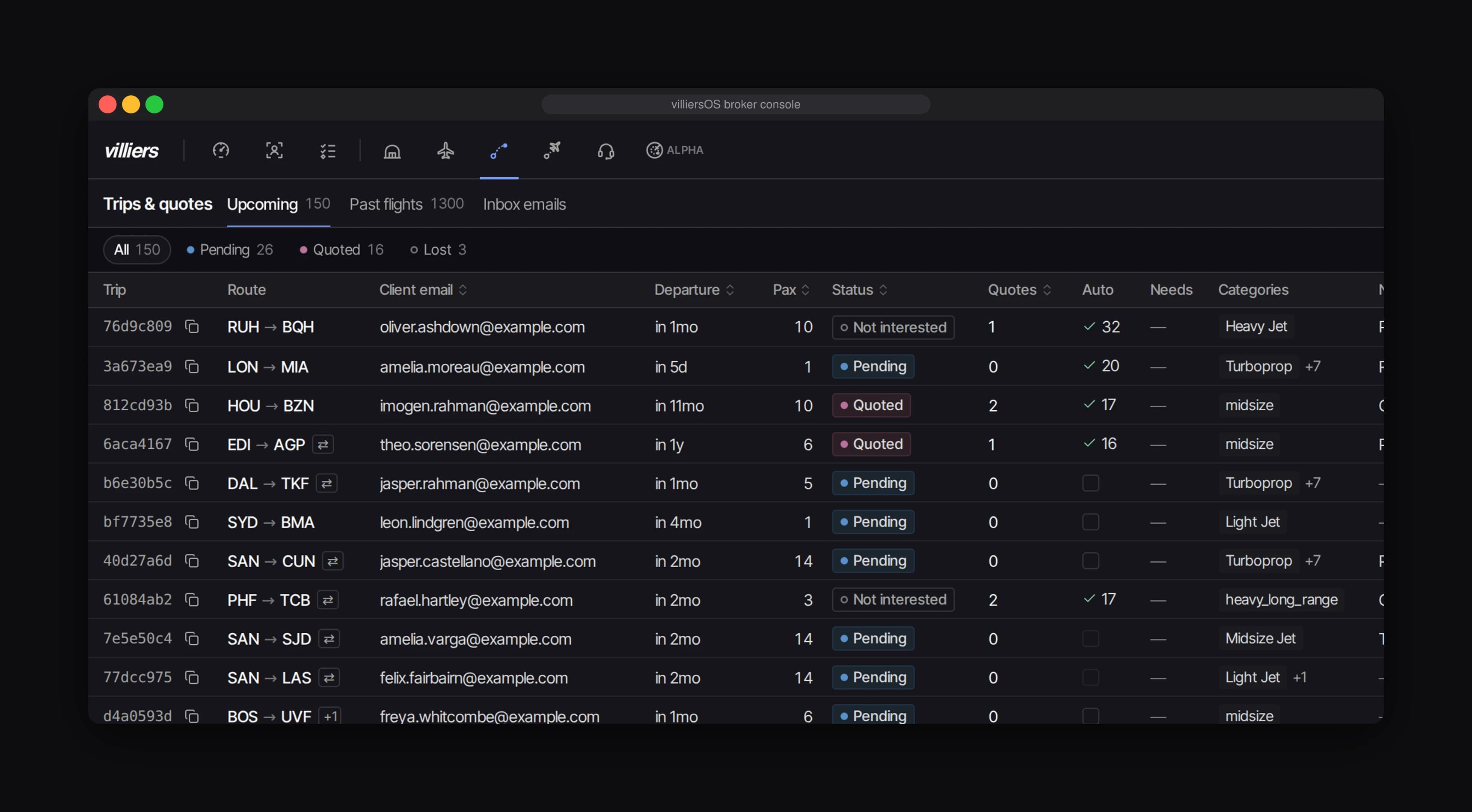Open Pending status for amelia.moreau
This screenshot has height=812, width=1472.
pos(873,366)
